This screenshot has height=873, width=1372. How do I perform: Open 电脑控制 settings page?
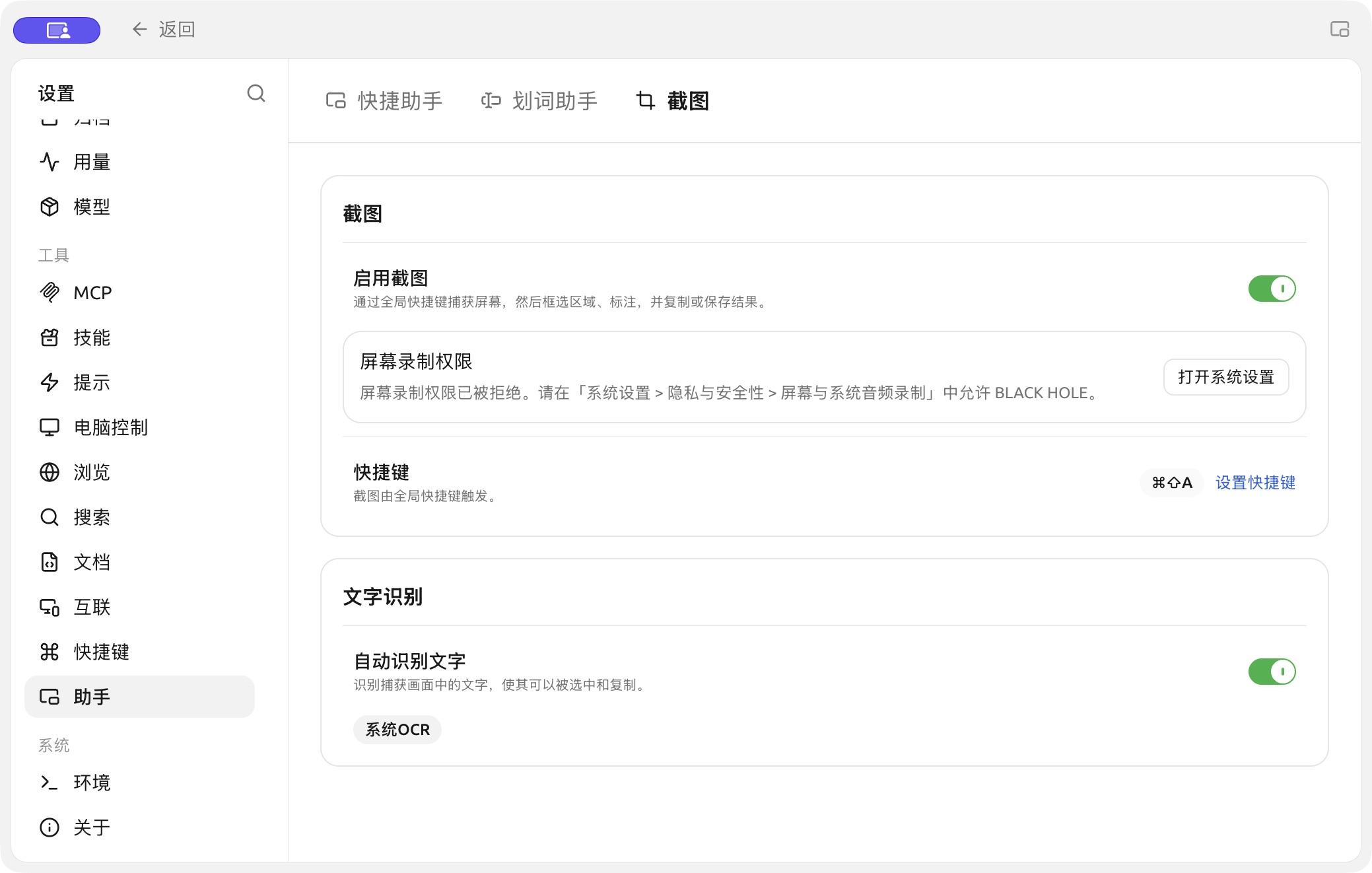139,427
